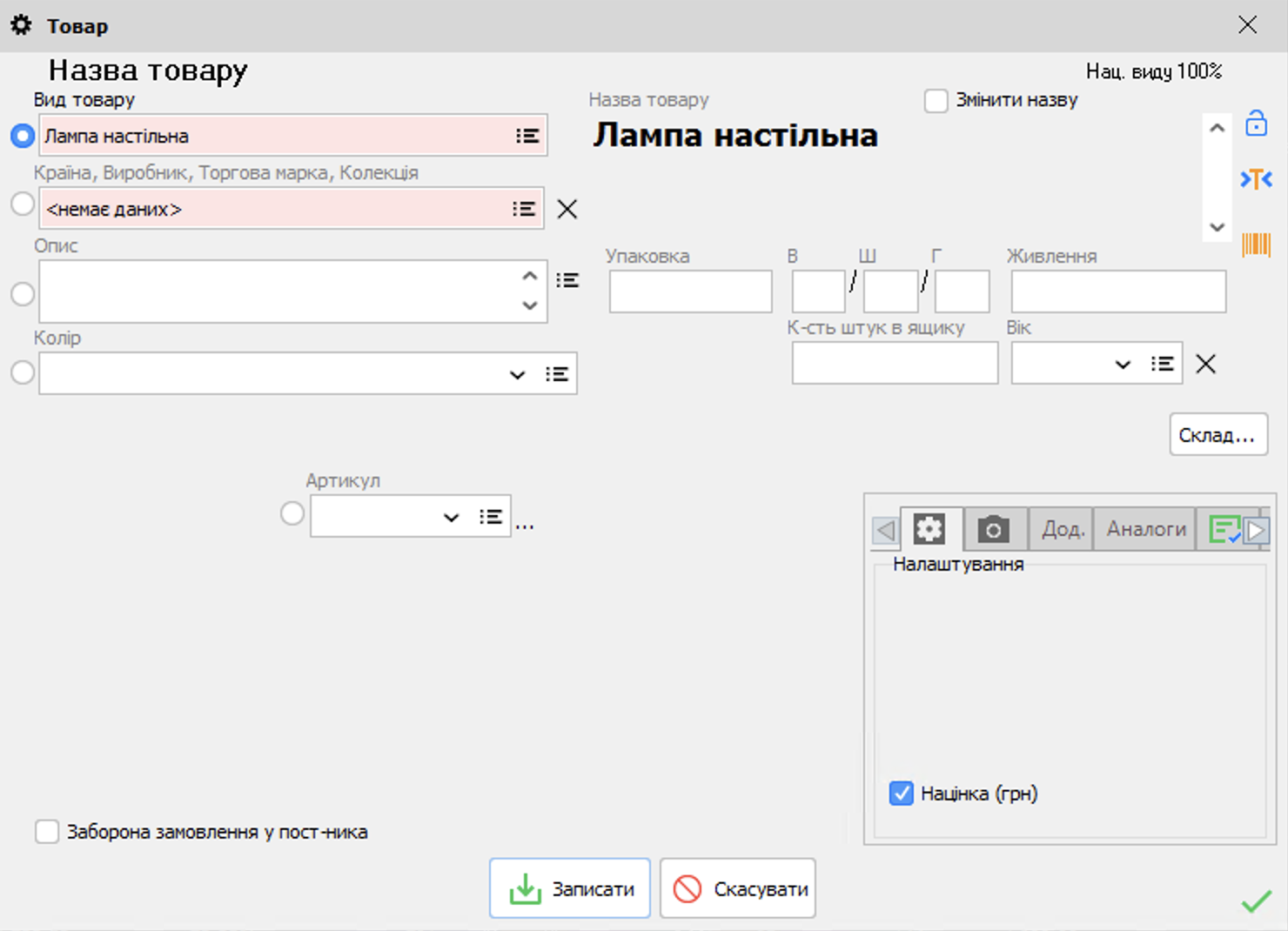Clear the Вік field with X icon

pos(1205,364)
